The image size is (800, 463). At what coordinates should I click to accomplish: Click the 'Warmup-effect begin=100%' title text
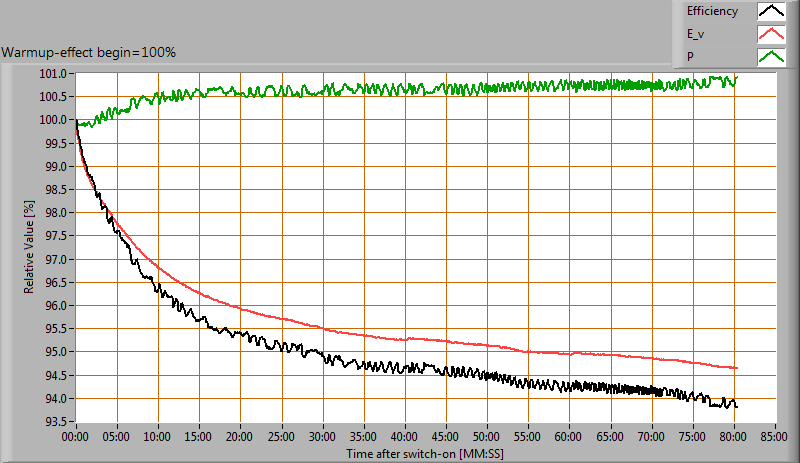[89, 52]
